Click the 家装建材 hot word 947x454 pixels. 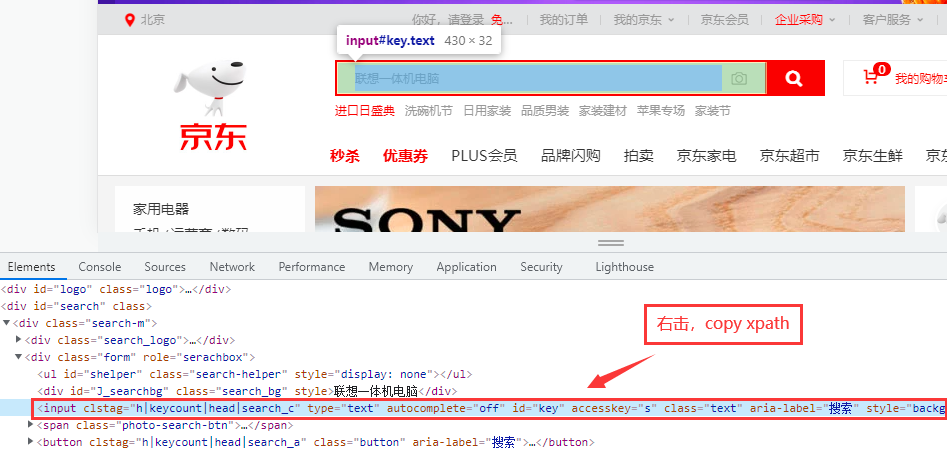coord(603,111)
